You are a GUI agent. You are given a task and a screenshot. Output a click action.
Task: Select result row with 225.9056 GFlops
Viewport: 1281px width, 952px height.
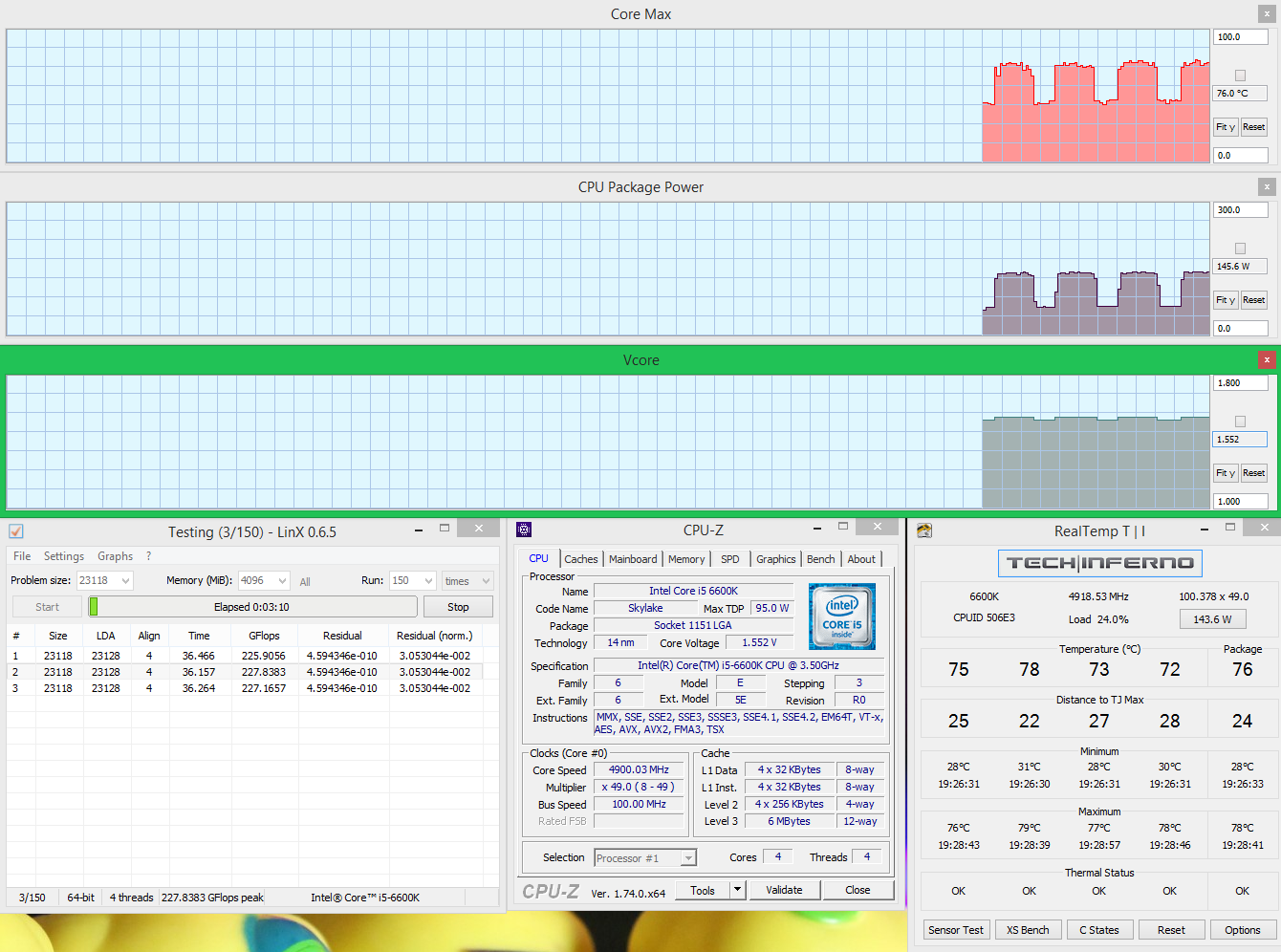[252, 656]
